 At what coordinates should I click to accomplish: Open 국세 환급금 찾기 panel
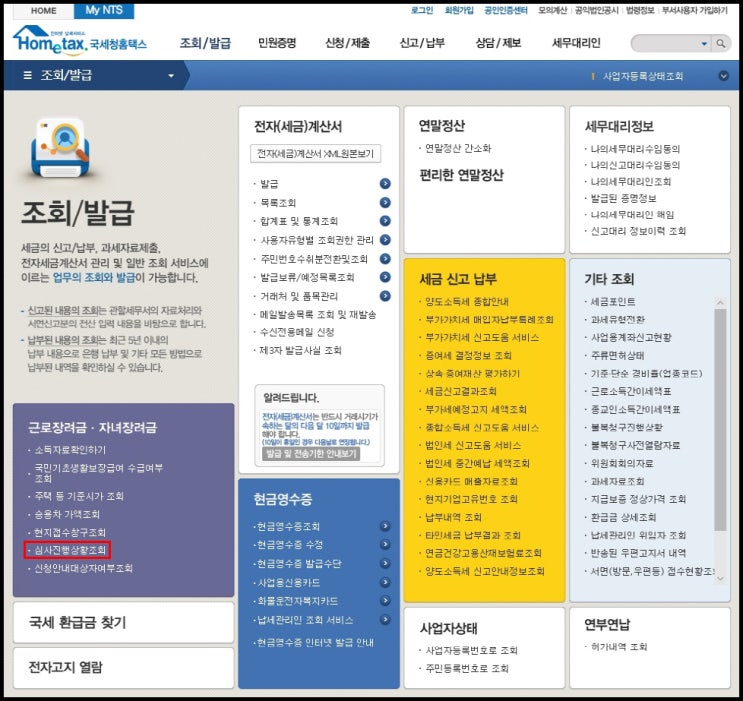click(x=124, y=622)
